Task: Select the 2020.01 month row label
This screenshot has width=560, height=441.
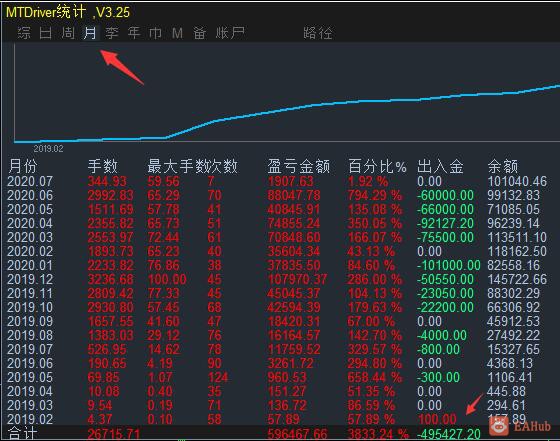Action: pos(30,265)
